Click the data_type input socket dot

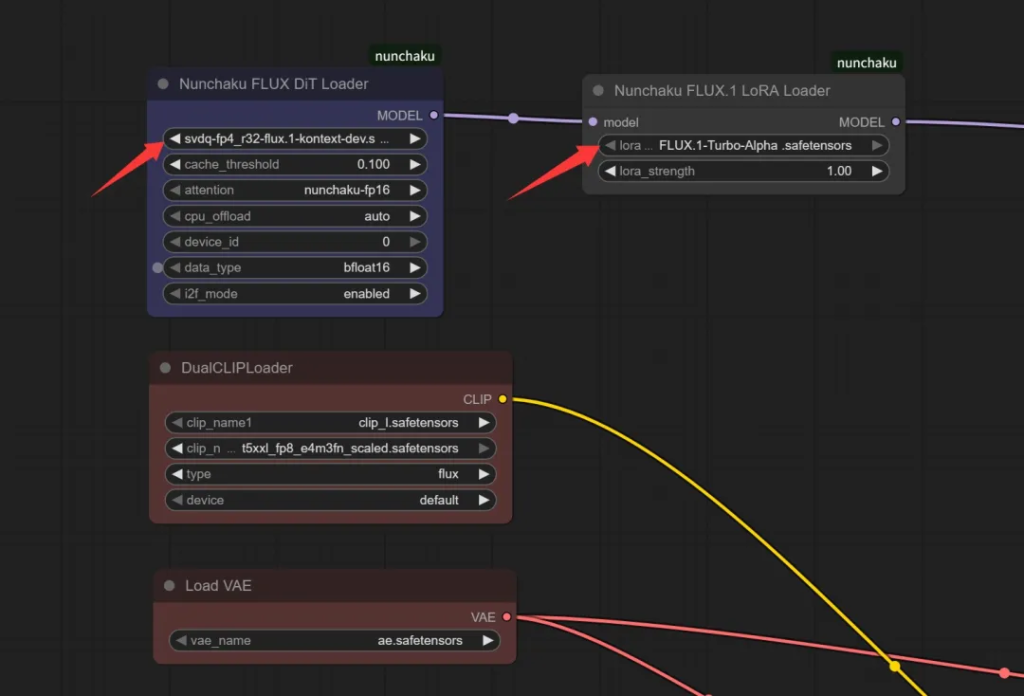(157, 268)
